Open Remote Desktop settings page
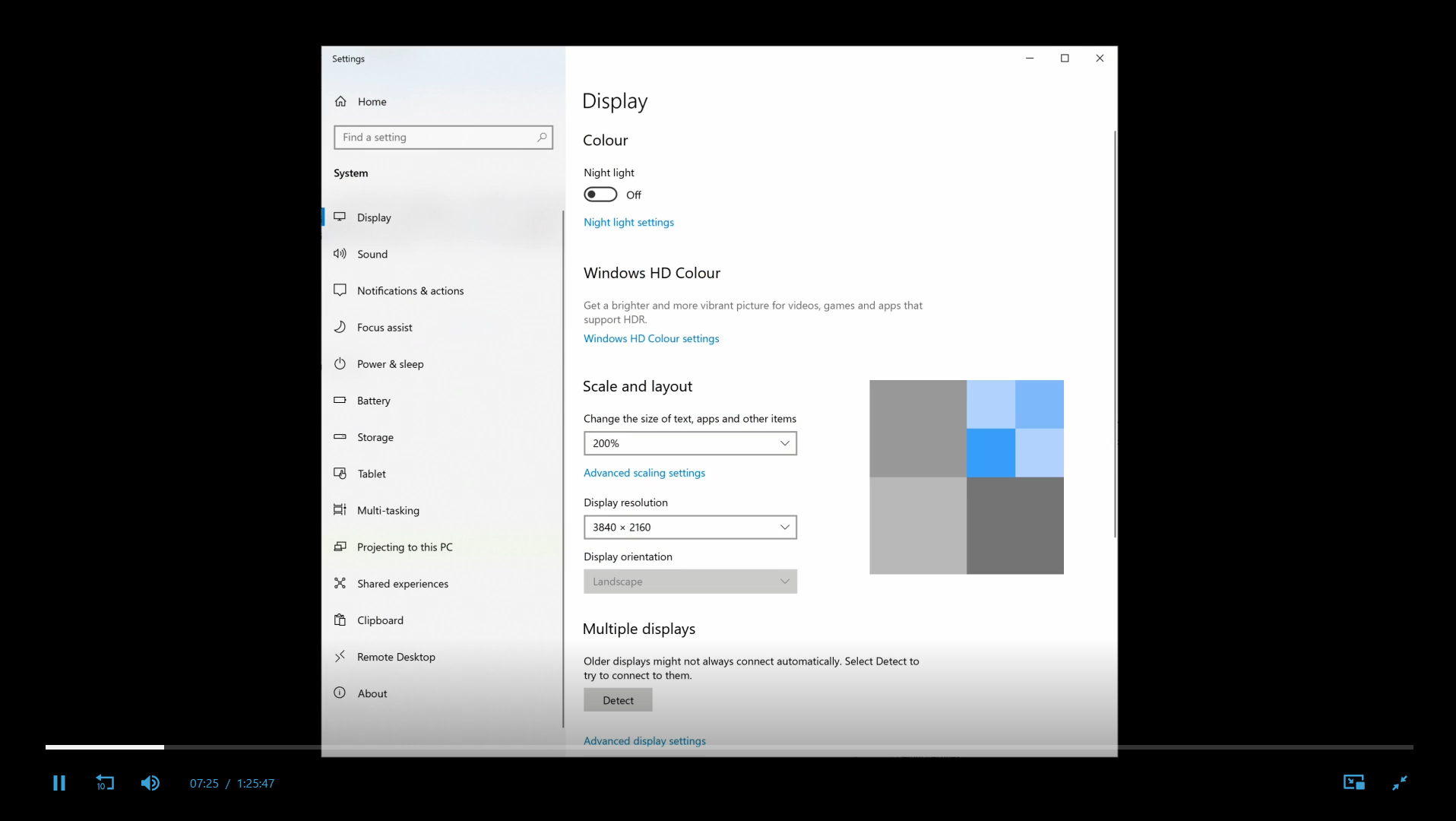Screen dimensions: 1456x821 (442, 657)
